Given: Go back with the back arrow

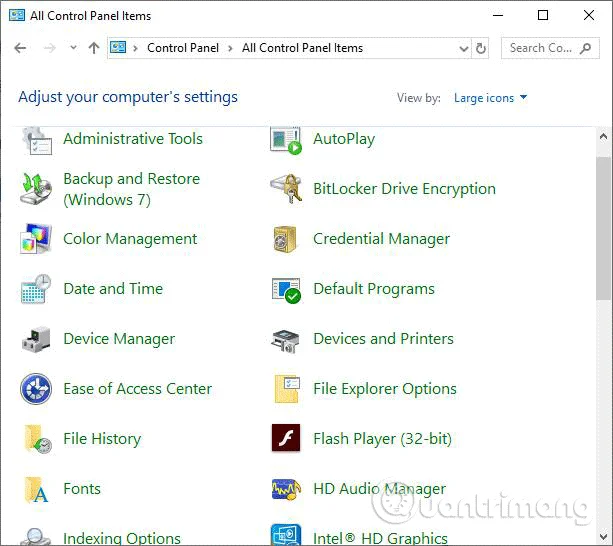Looking at the screenshot, I should click(x=20, y=48).
